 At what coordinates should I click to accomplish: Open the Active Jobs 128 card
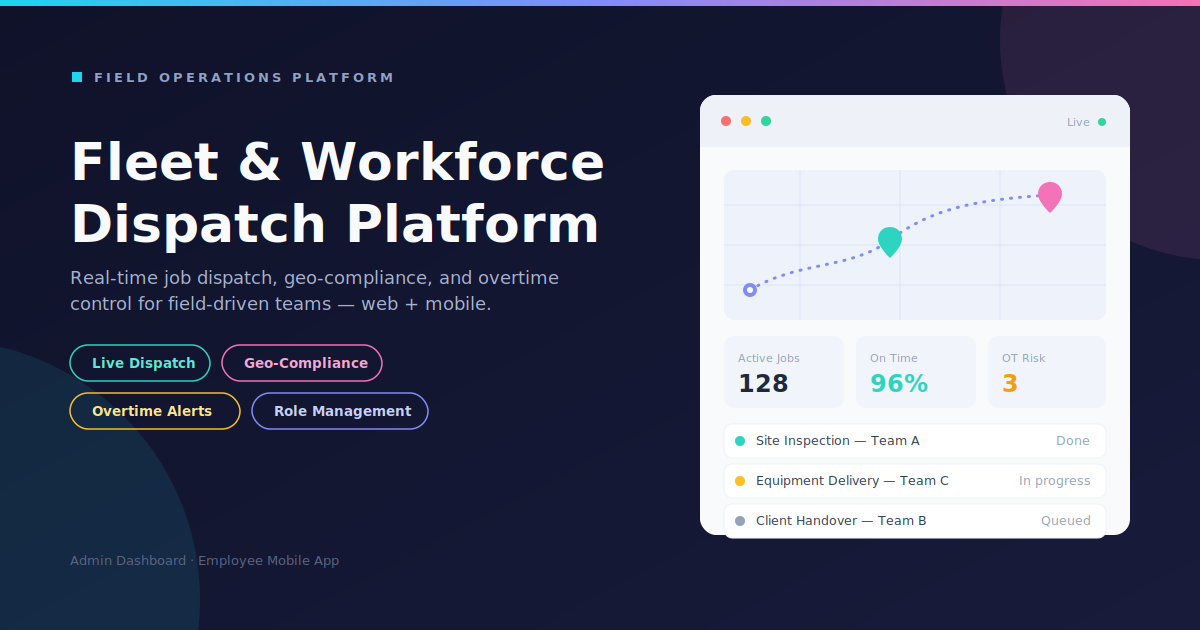pos(784,372)
